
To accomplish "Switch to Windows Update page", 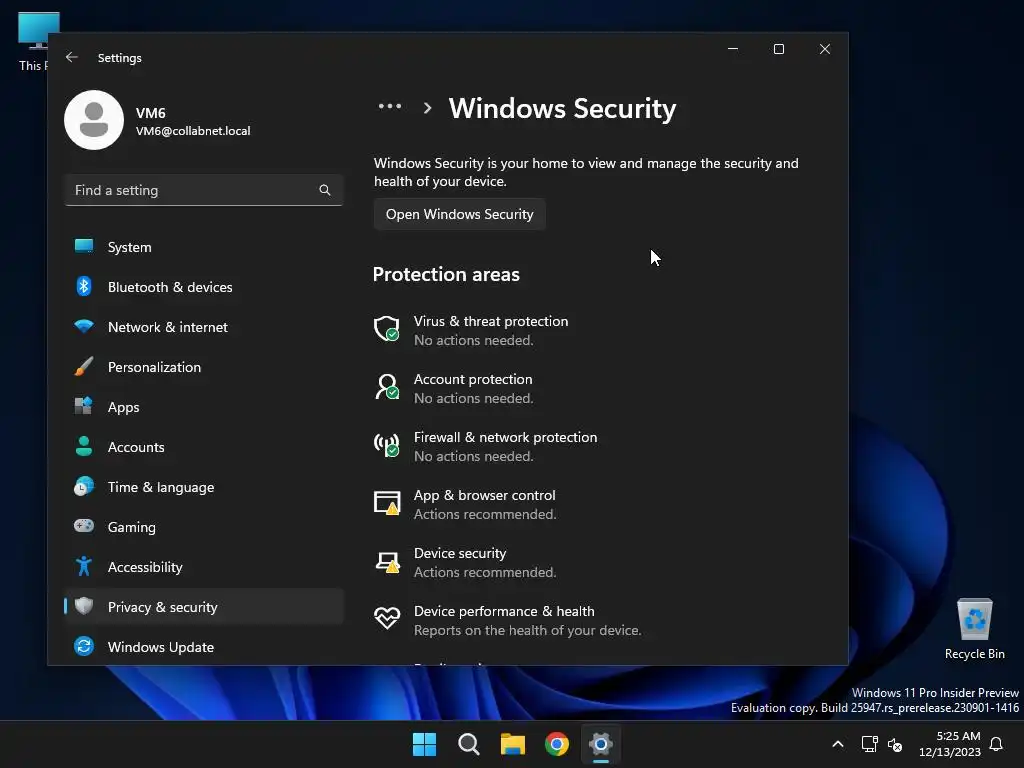I will [x=204, y=647].
